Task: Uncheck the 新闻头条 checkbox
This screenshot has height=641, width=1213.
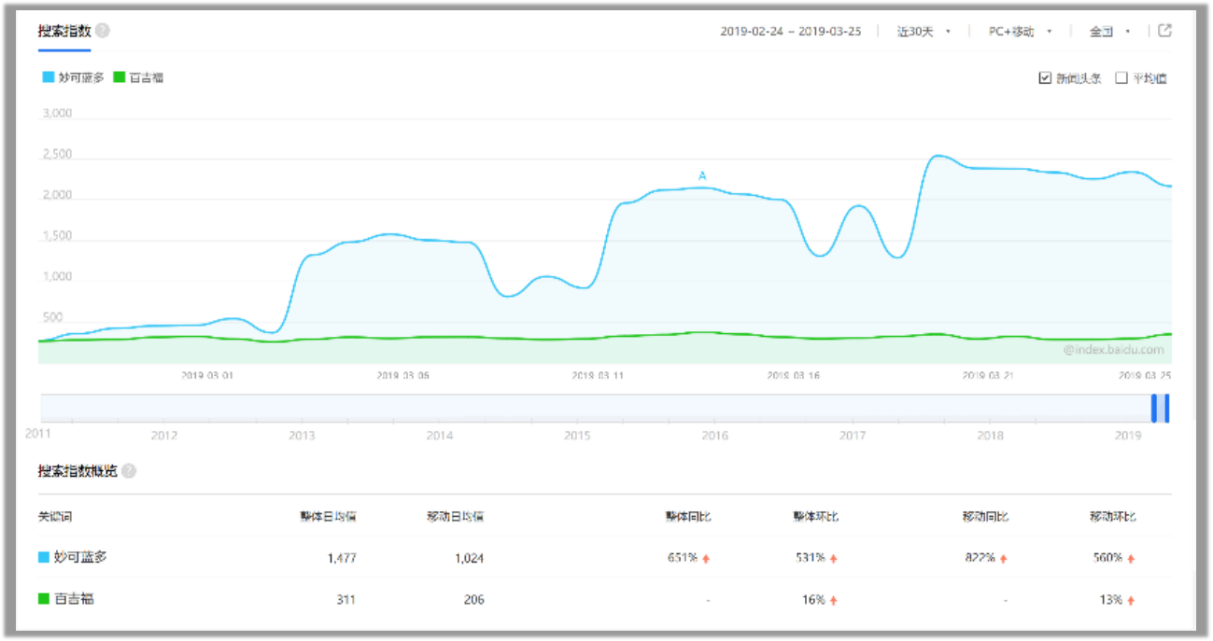Action: (x=1045, y=78)
